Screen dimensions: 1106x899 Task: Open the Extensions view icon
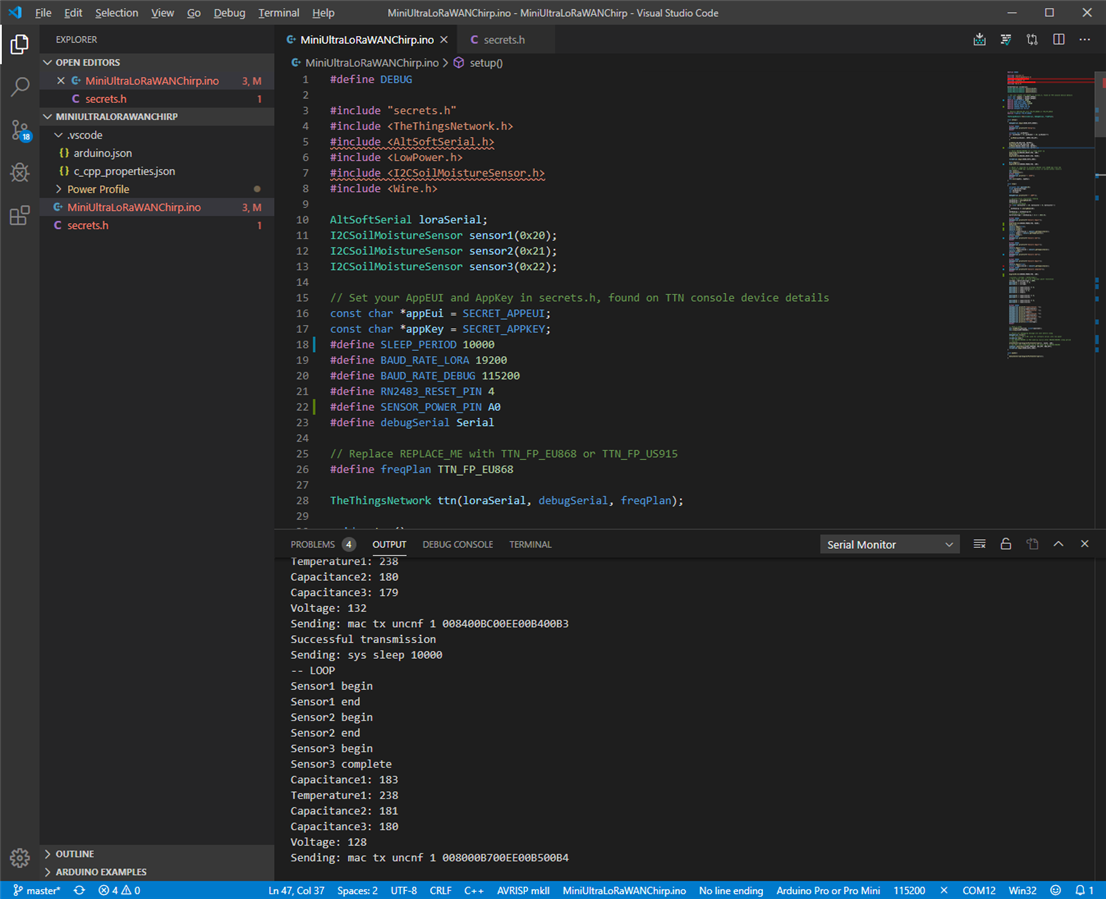pos(20,216)
